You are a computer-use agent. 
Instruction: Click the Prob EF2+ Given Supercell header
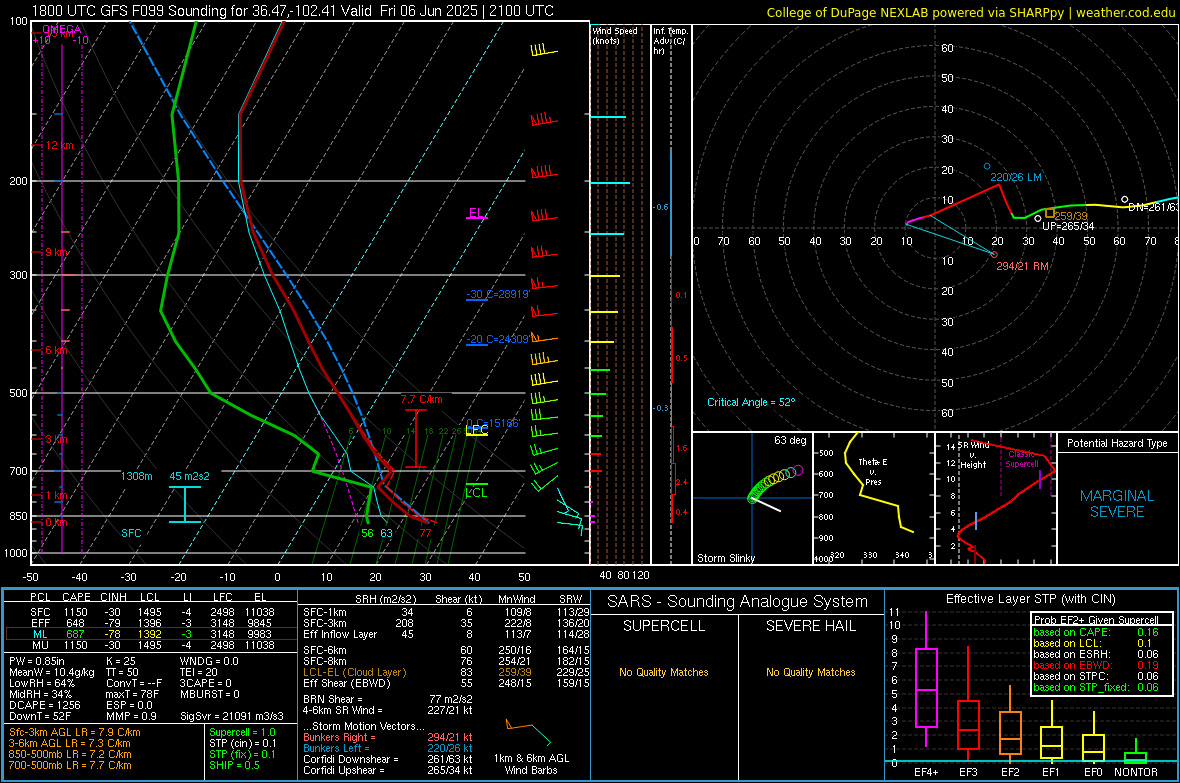(1096, 620)
